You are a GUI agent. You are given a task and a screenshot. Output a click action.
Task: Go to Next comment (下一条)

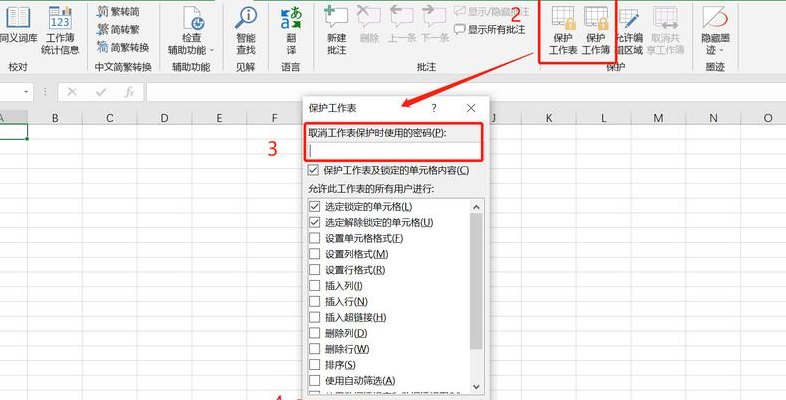coord(434,25)
